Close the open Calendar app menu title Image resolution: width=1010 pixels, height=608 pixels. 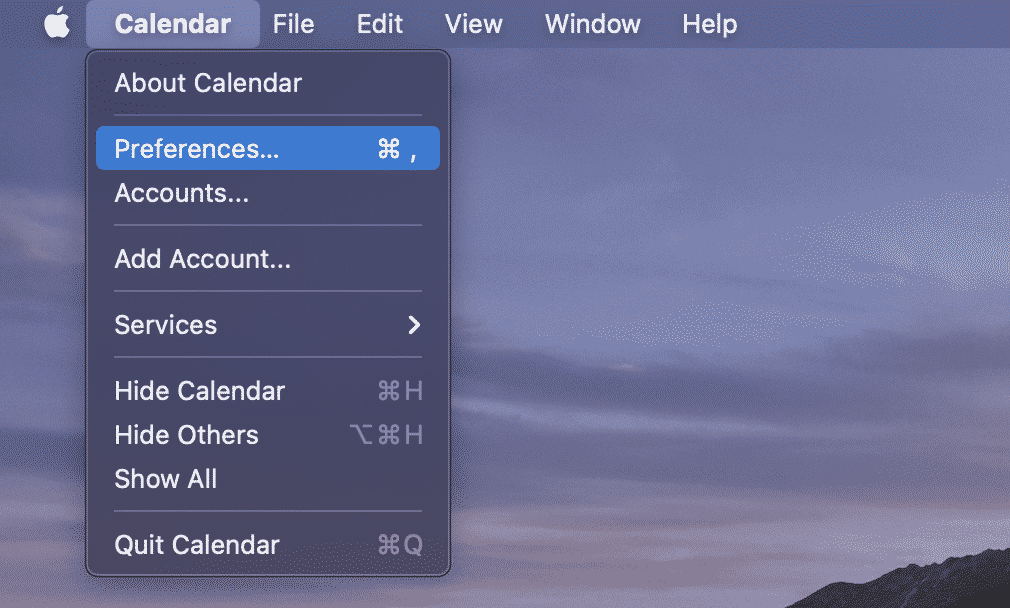tap(173, 24)
